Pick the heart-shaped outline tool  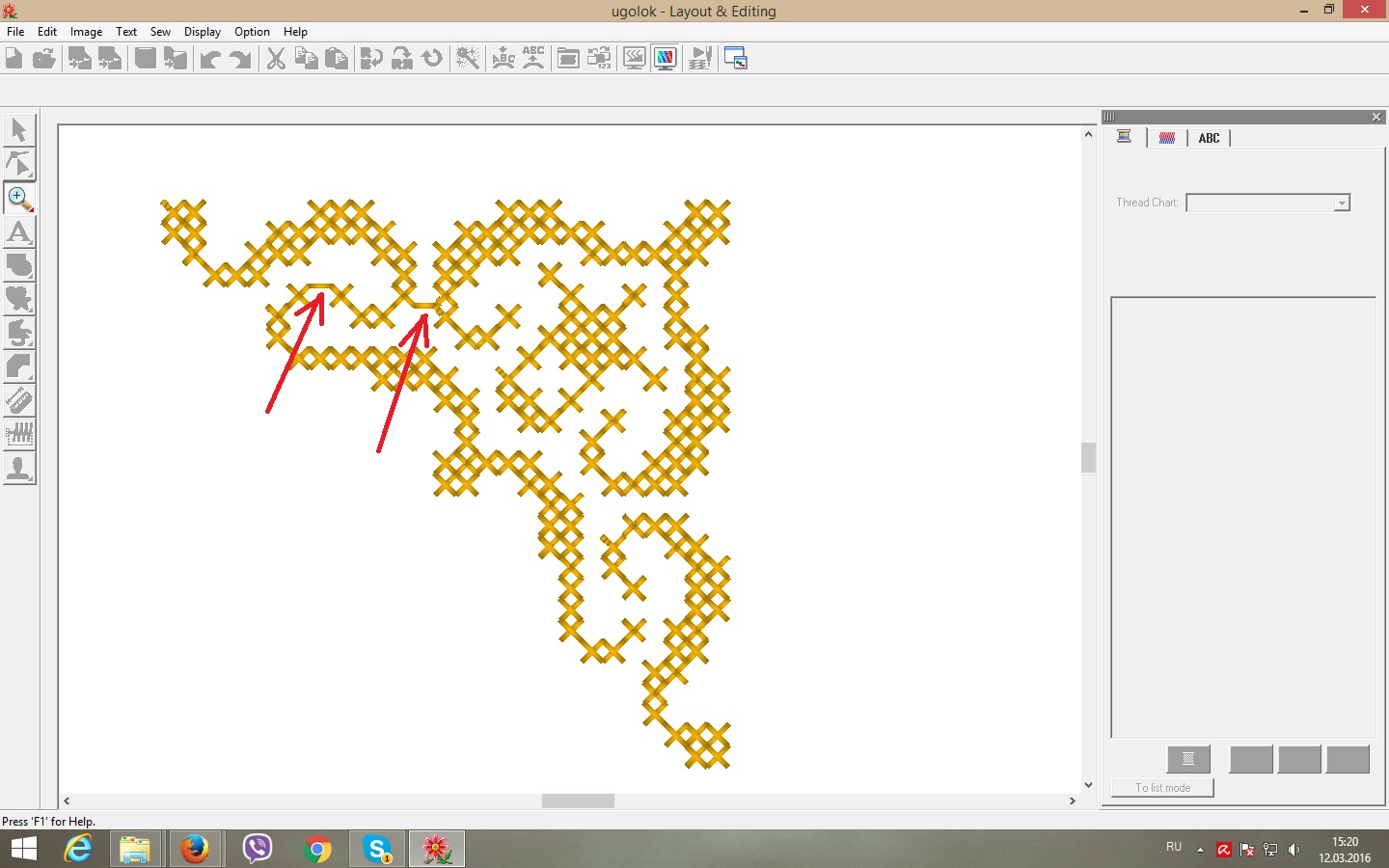tap(19, 299)
